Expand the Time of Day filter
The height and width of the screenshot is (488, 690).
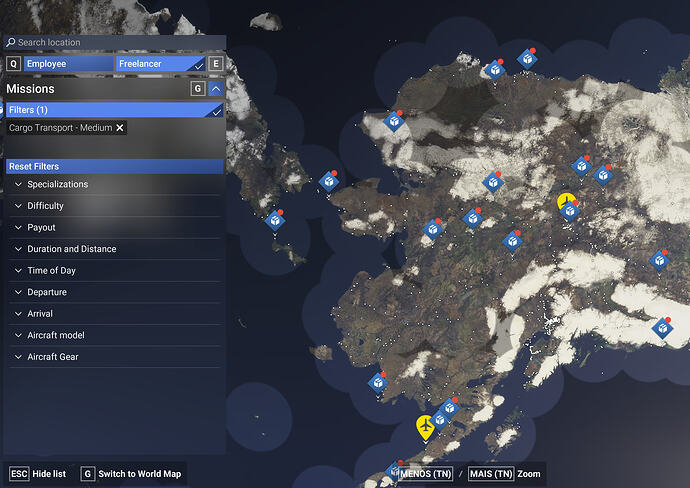tap(115, 271)
